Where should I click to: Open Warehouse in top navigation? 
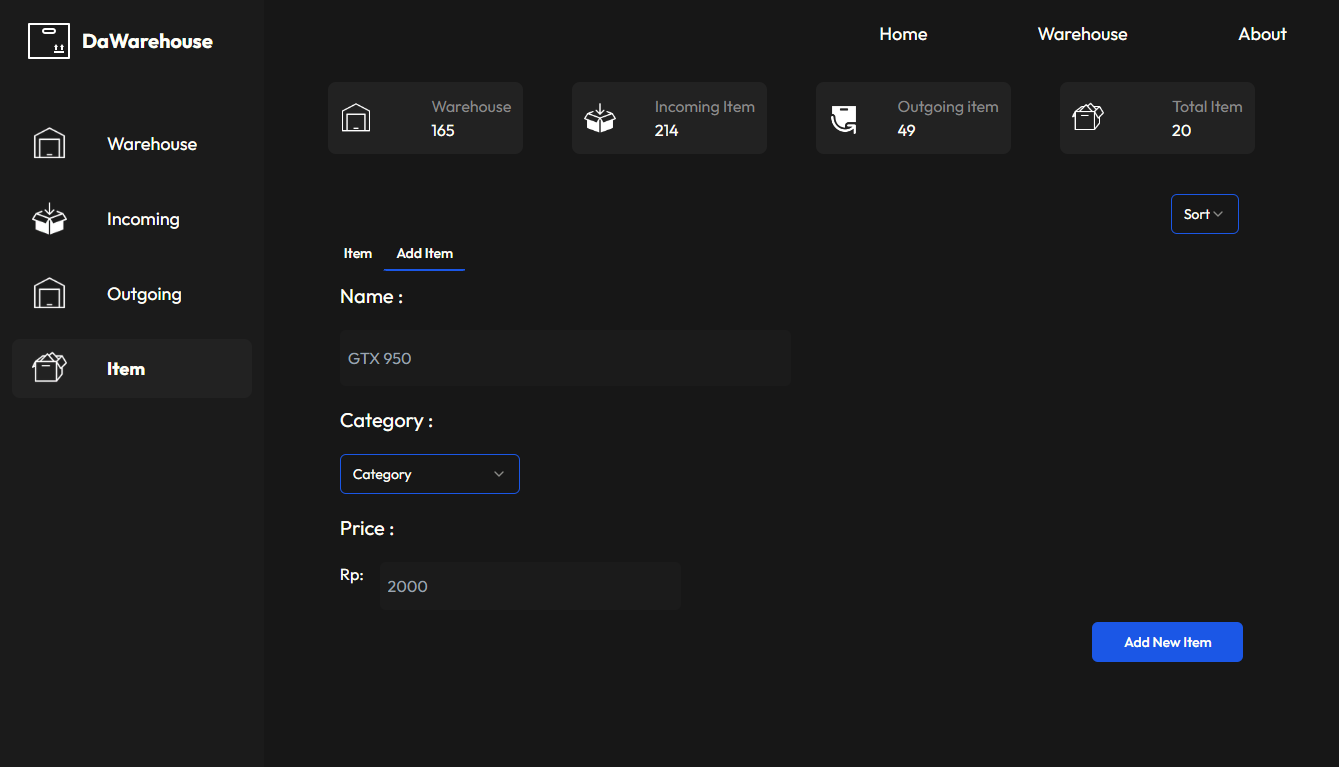1082,34
